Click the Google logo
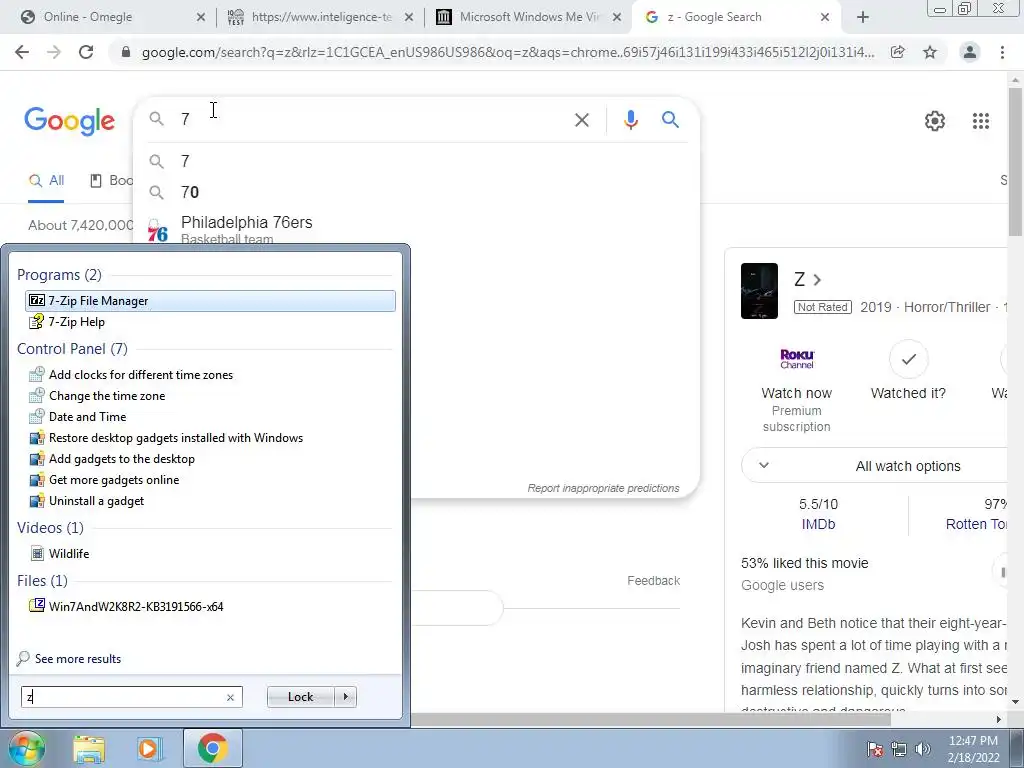This screenshot has width=1024, height=768. (x=69, y=121)
